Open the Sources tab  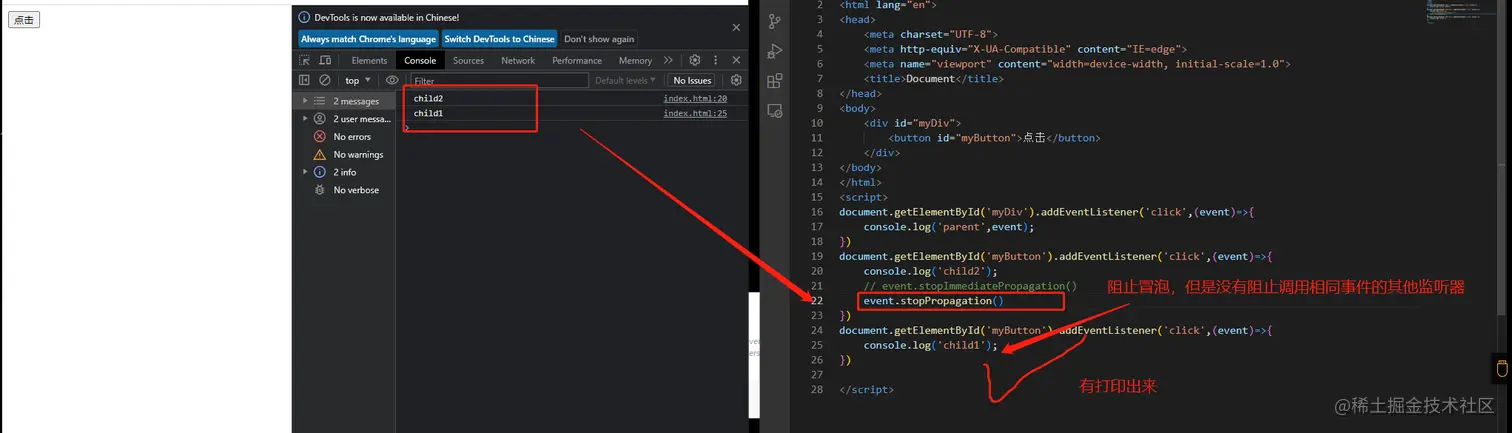[468, 60]
